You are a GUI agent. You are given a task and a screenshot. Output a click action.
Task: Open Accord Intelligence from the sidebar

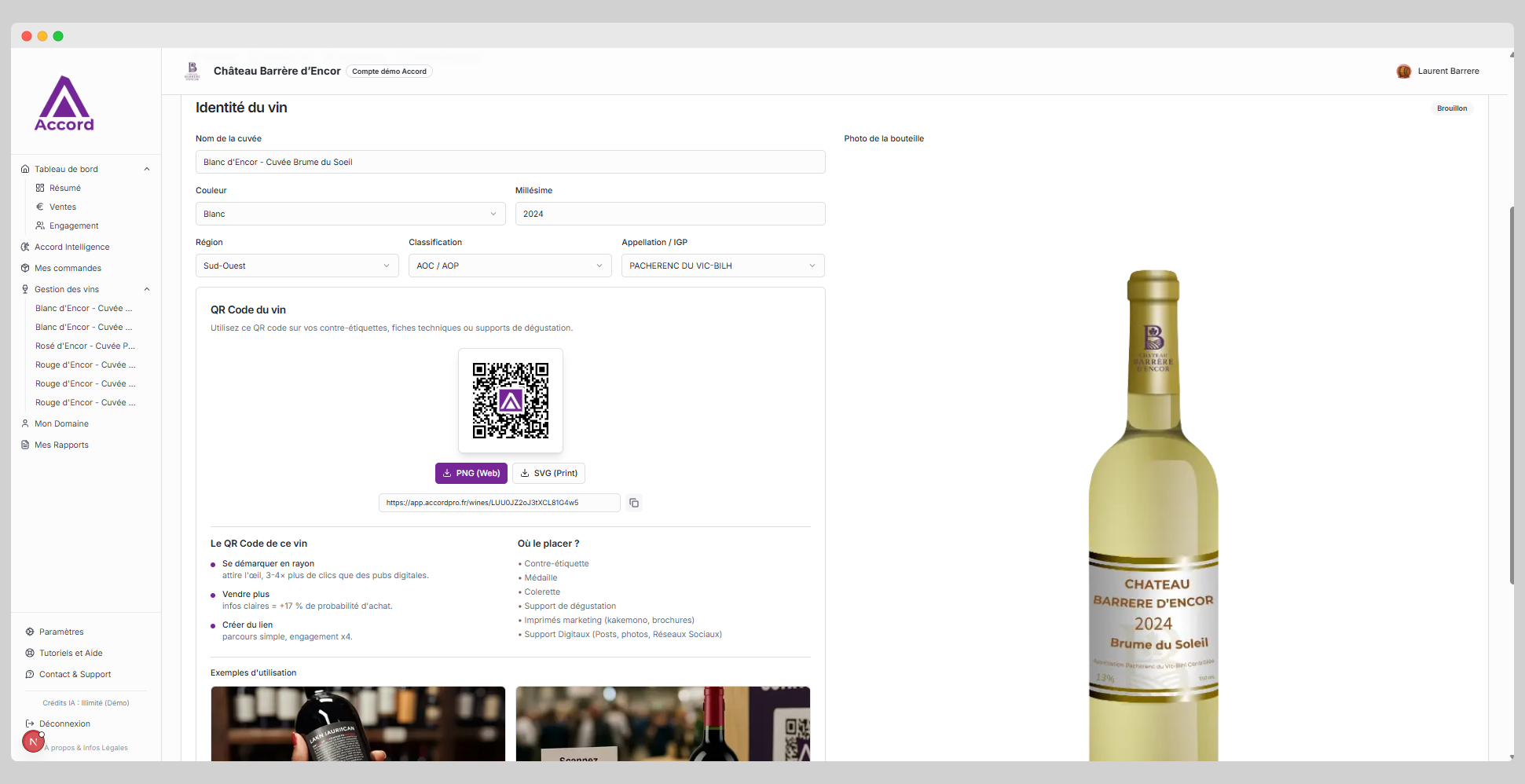[71, 247]
